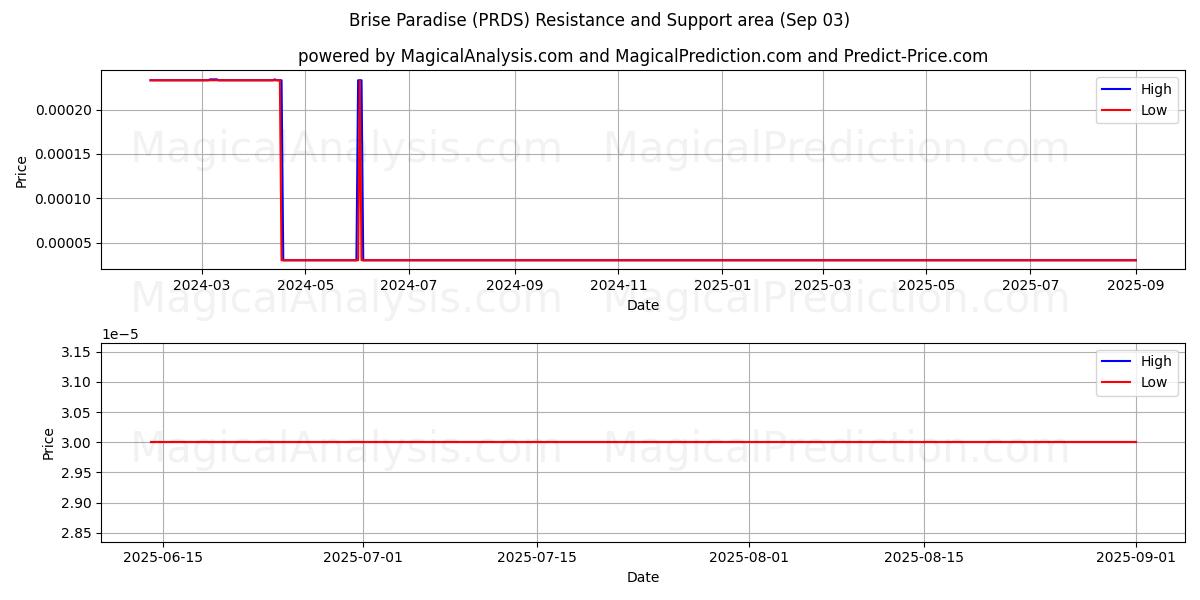Click the '0.00015' y-axis tick label

(x=64, y=154)
